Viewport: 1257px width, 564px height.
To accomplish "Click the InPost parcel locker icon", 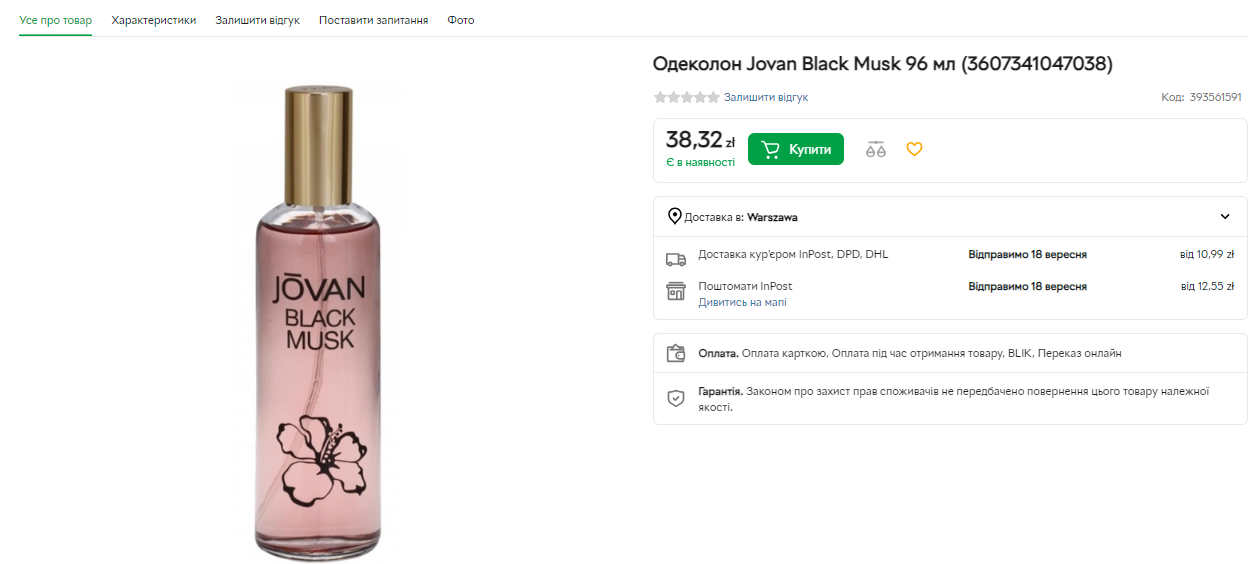I will pyautogui.click(x=676, y=292).
